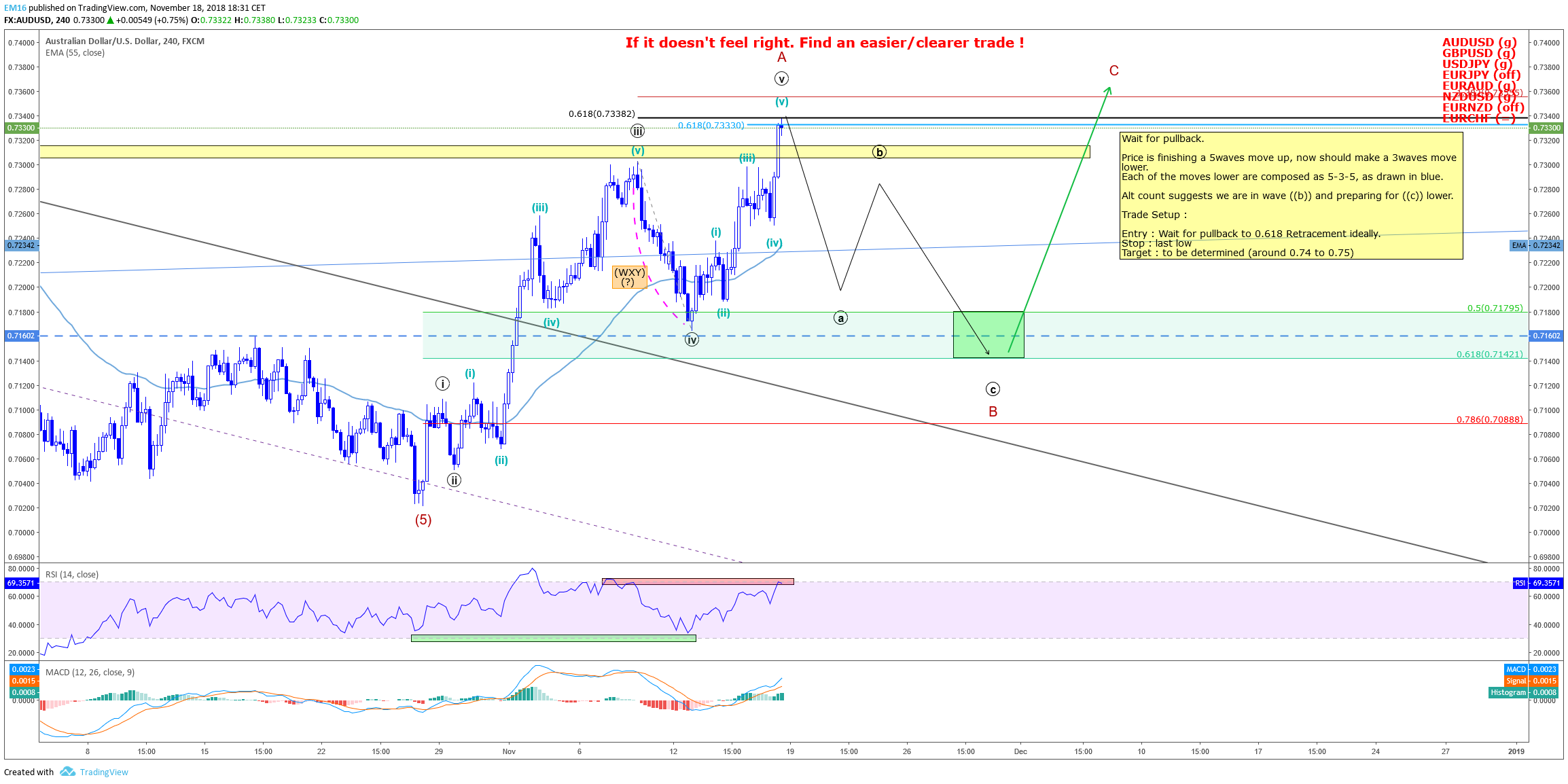The width and height of the screenshot is (1568, 784).
Task: Click the red overbought box in RSI panel
Action: pyautogui.click(x=698, y=582)
